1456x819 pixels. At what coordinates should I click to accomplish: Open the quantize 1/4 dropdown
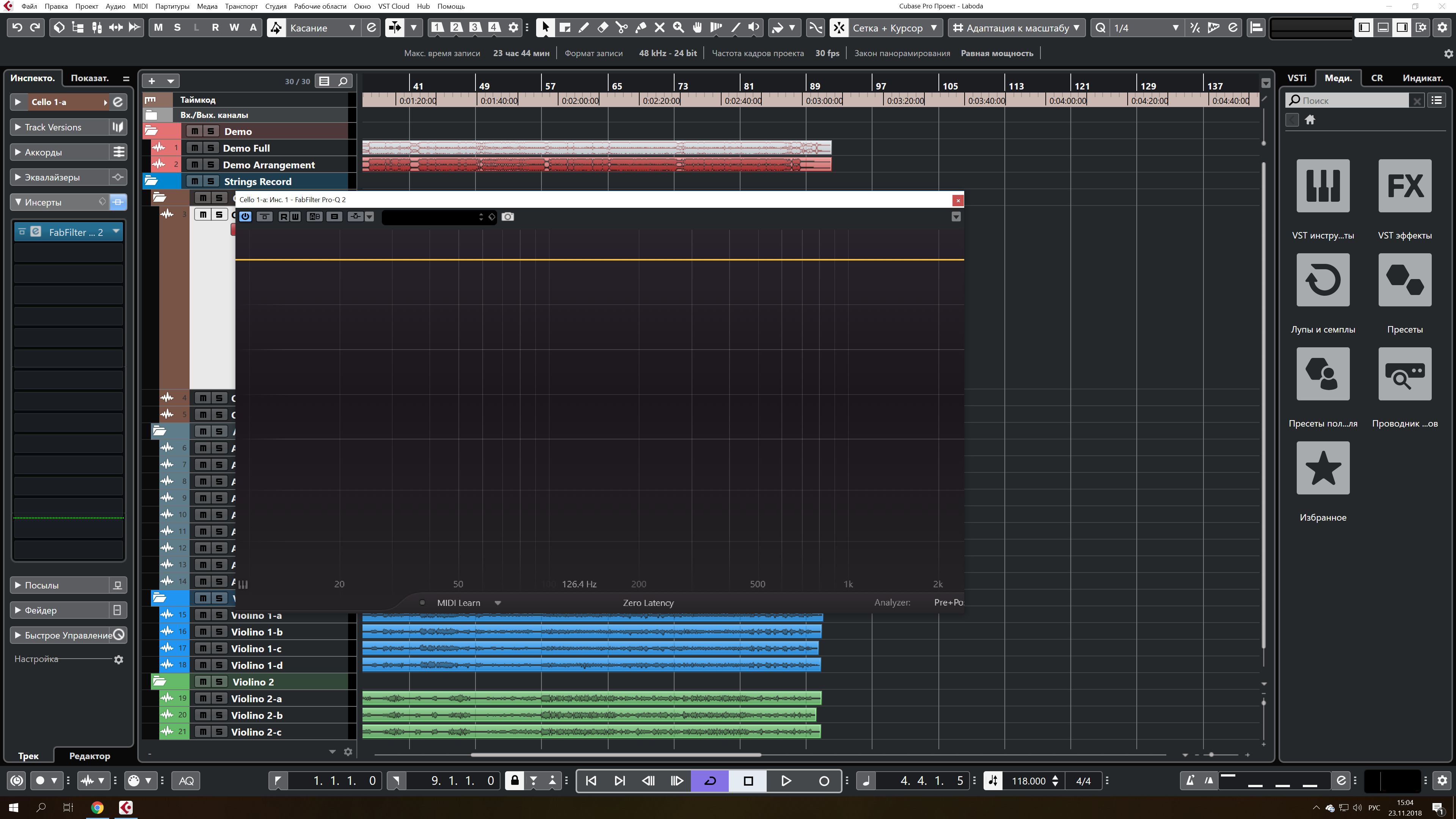point(1176,28)
